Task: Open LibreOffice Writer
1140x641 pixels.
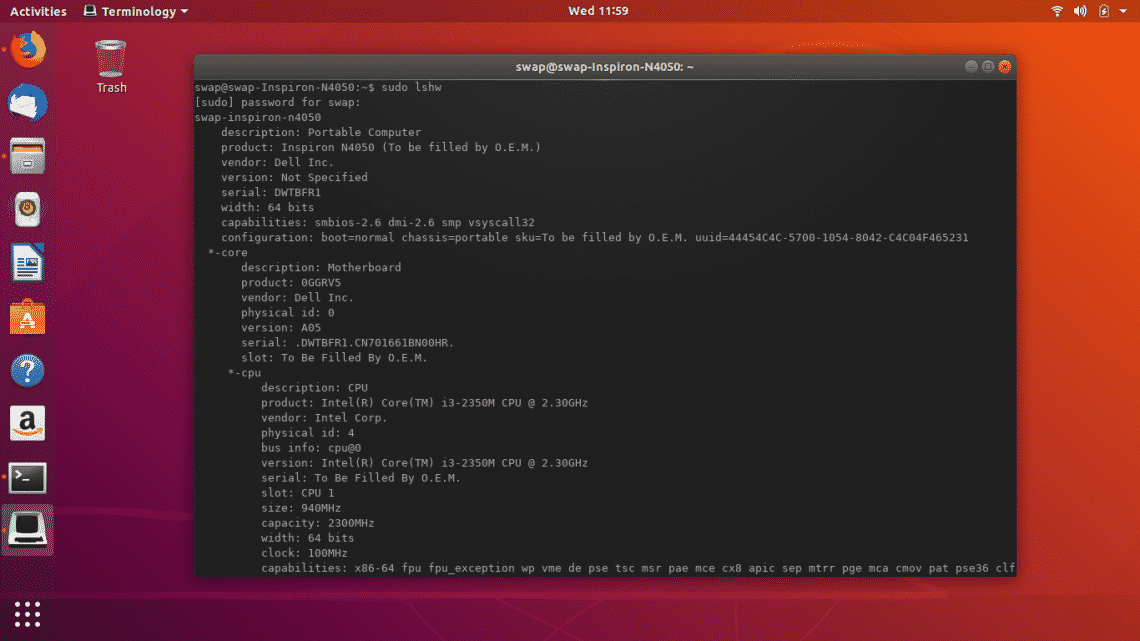Action: coord(27,263)
